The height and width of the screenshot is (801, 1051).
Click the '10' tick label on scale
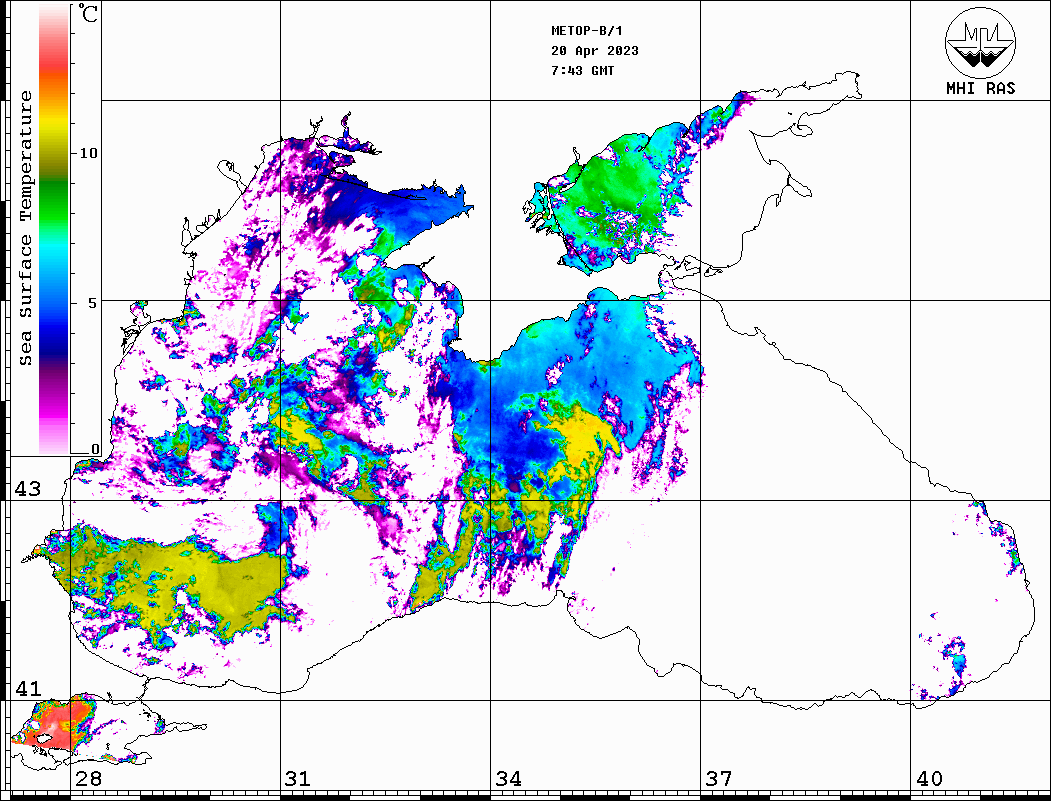tap(88, 153)
